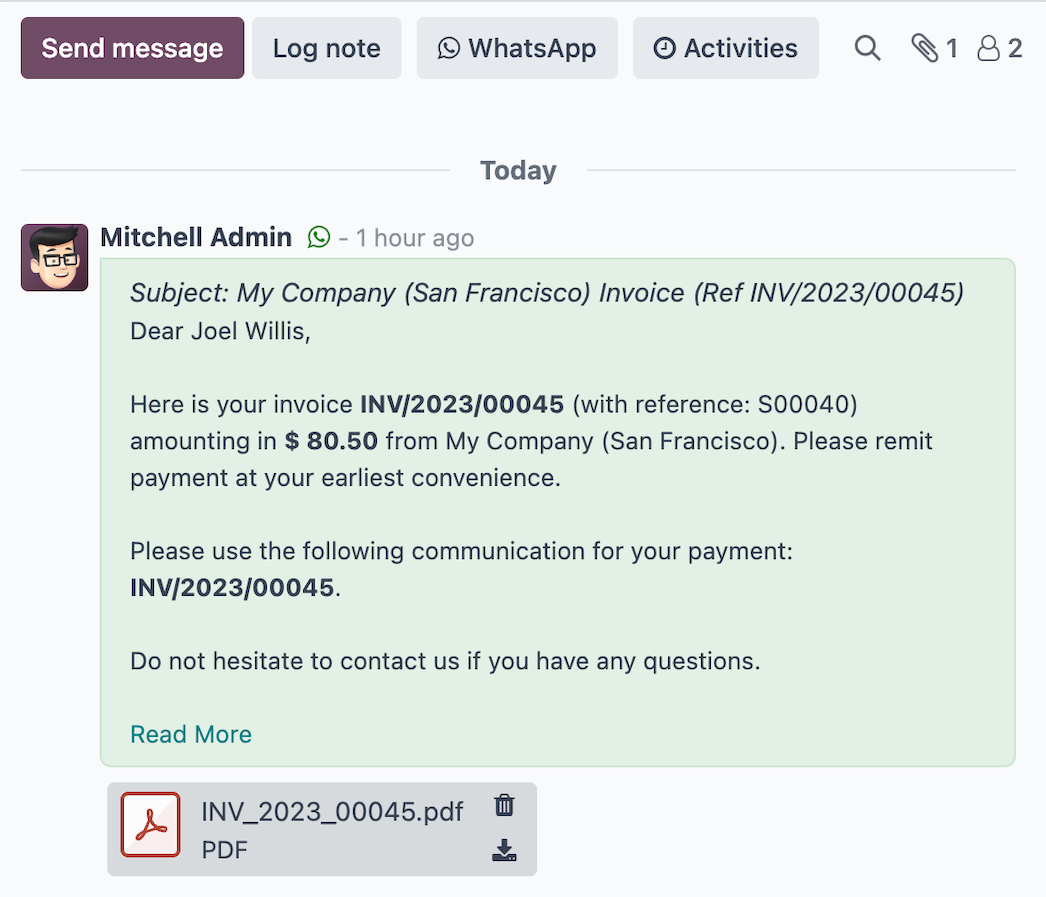Expand message with Read More
The image size is (1046, 897).
(191, 735)
